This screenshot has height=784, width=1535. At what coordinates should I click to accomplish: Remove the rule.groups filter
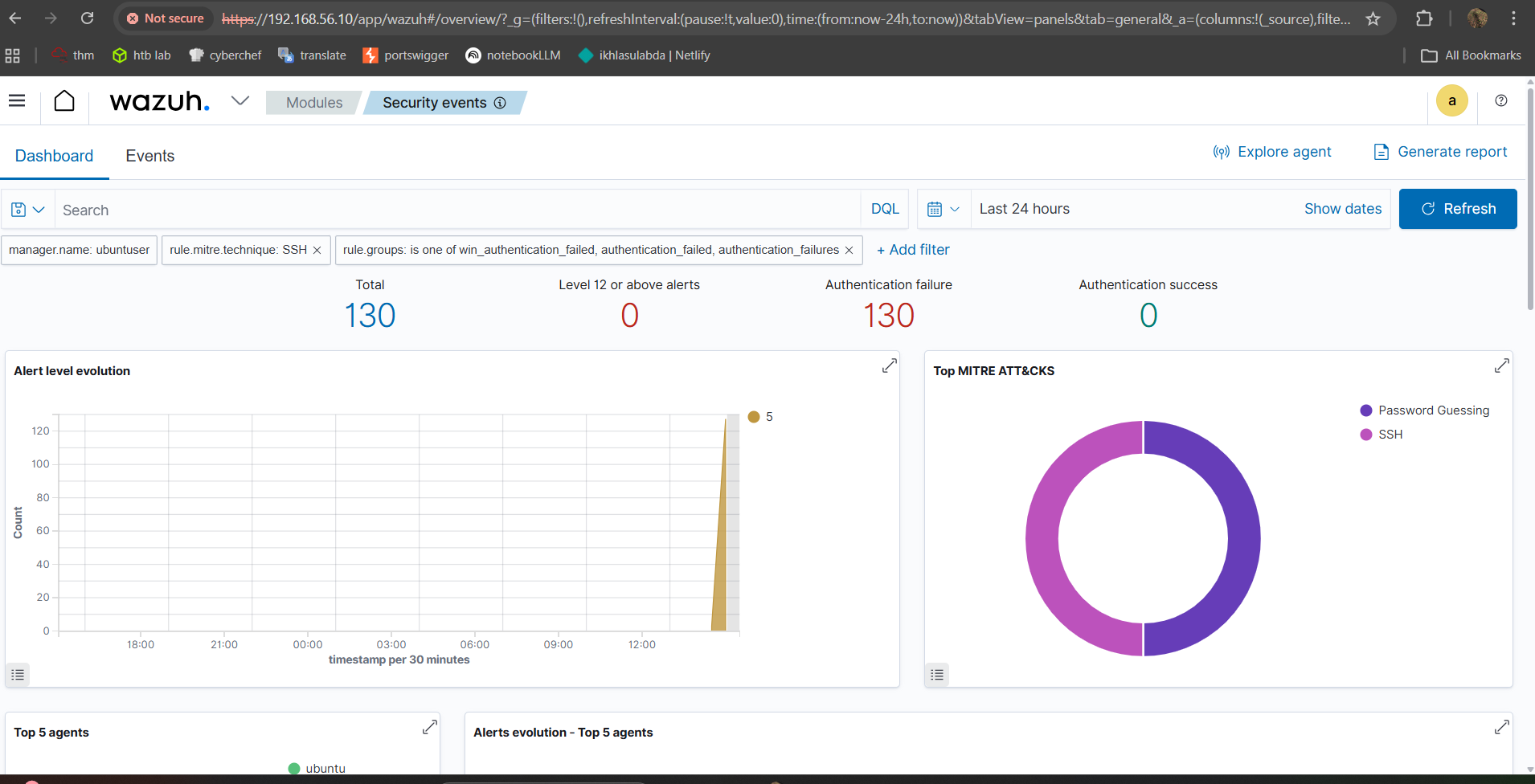pos(849,251)
